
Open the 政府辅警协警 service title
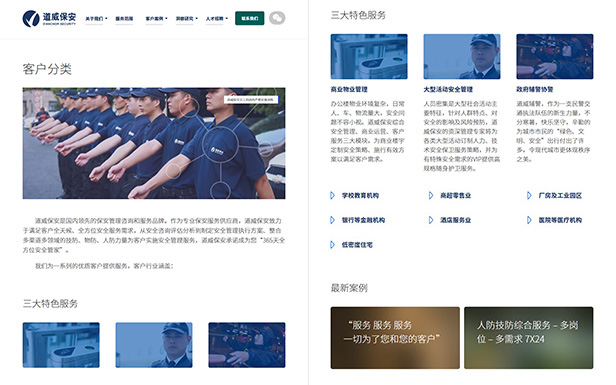pos(535,89)
